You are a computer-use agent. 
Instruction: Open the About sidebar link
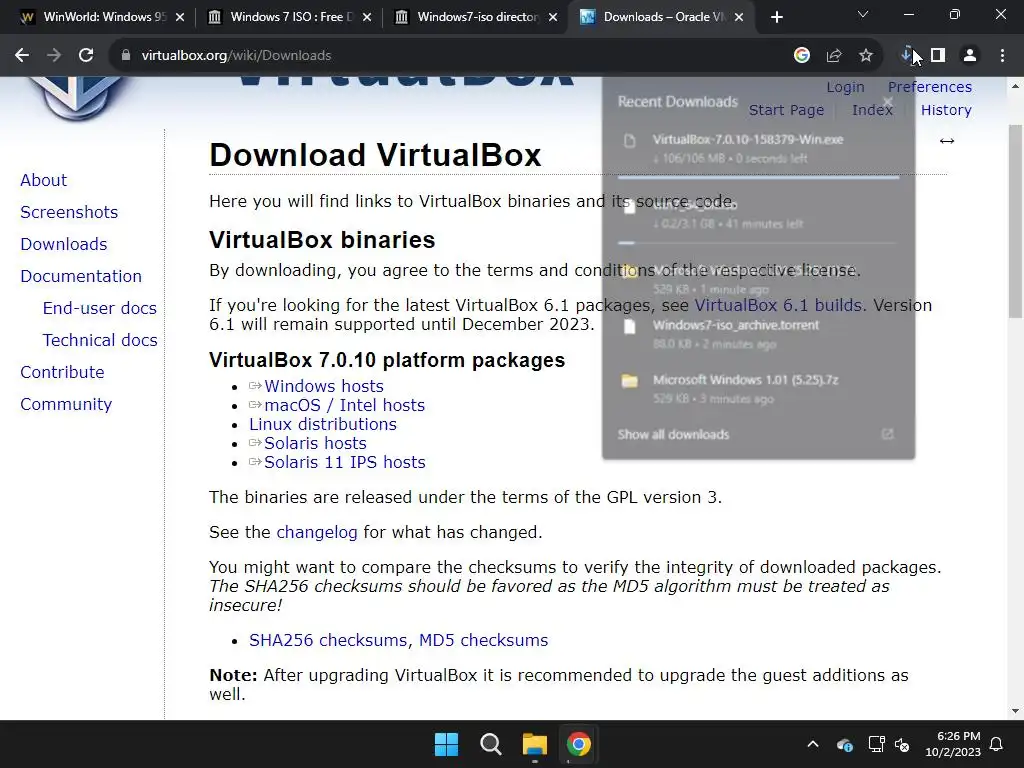43,180
